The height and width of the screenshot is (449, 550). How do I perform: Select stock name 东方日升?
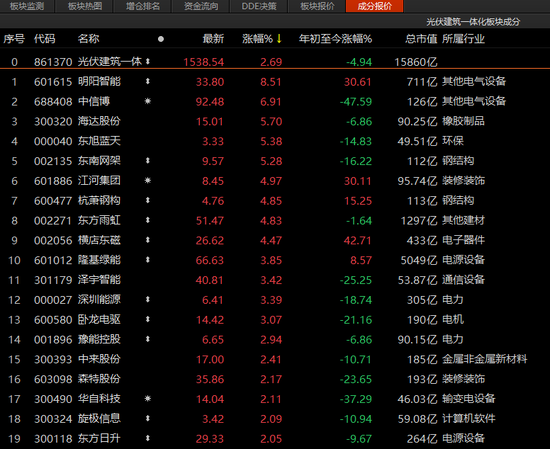tap(99, 438)
